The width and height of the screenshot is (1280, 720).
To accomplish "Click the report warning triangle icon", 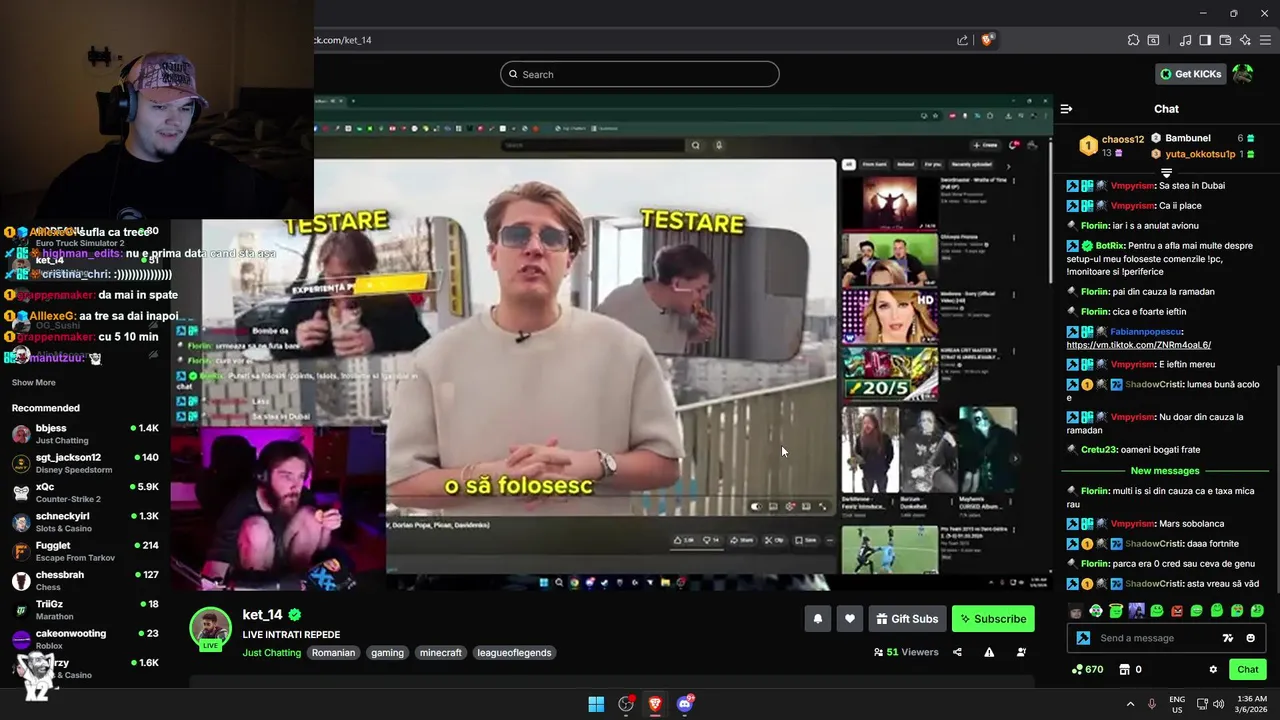I will 989,652.
